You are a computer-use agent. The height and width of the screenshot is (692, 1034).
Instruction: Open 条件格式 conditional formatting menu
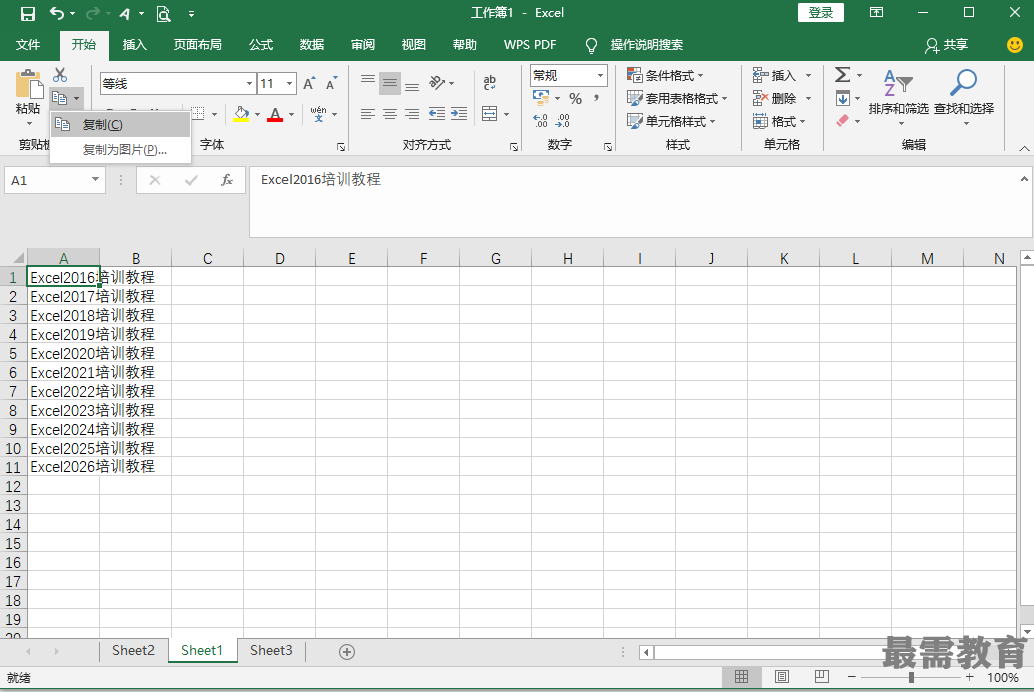[665, 76]
